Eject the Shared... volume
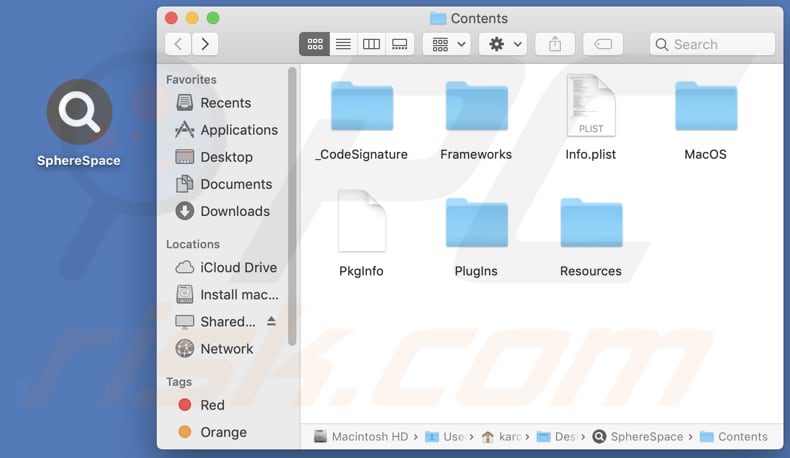Viewport: 790px width, 458px height. [x=271, y=321]
